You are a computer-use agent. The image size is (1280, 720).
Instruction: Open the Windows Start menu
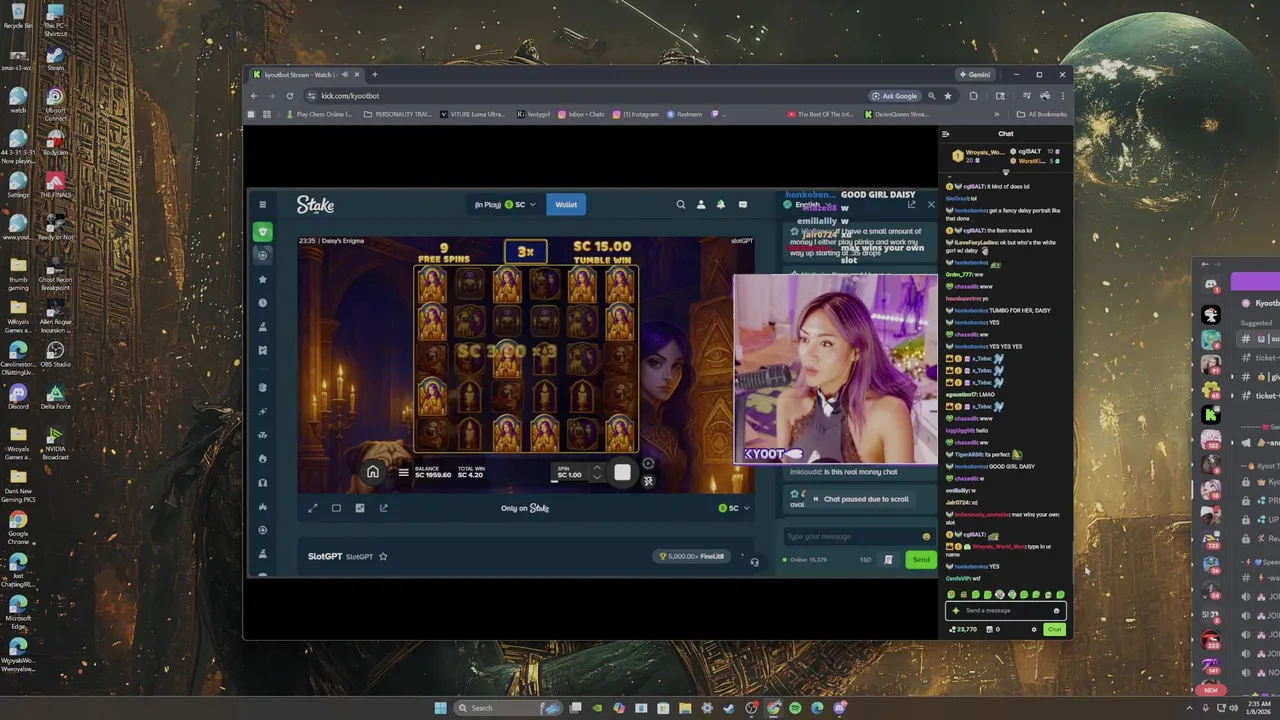coord(440,708)
